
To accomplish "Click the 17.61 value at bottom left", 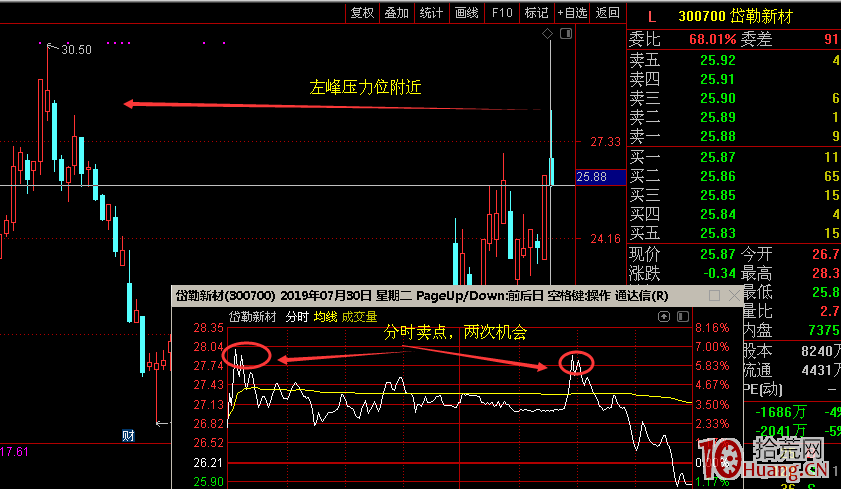I will click(x=14, y=452).
